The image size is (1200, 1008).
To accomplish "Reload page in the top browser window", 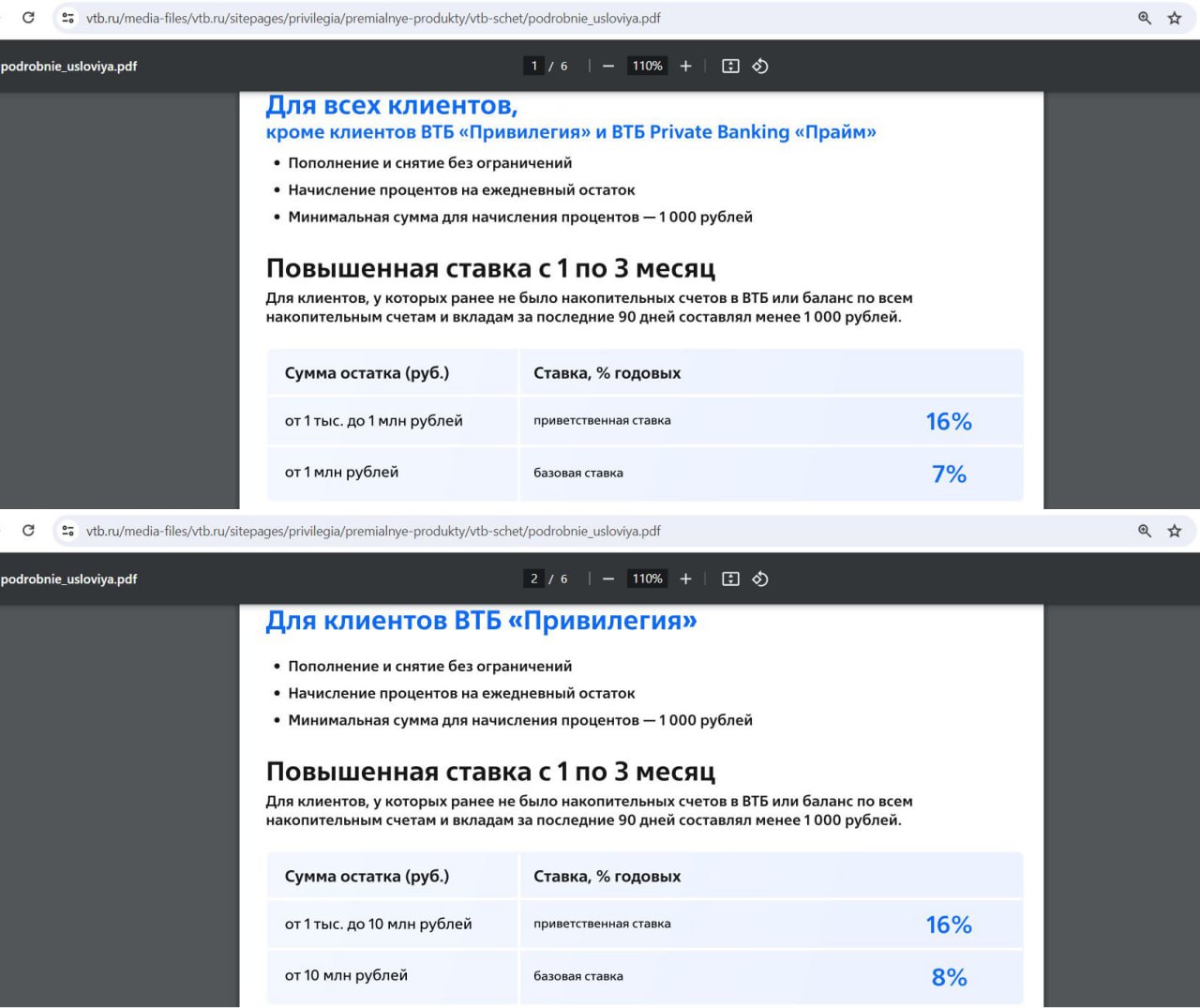I will 28,18.
